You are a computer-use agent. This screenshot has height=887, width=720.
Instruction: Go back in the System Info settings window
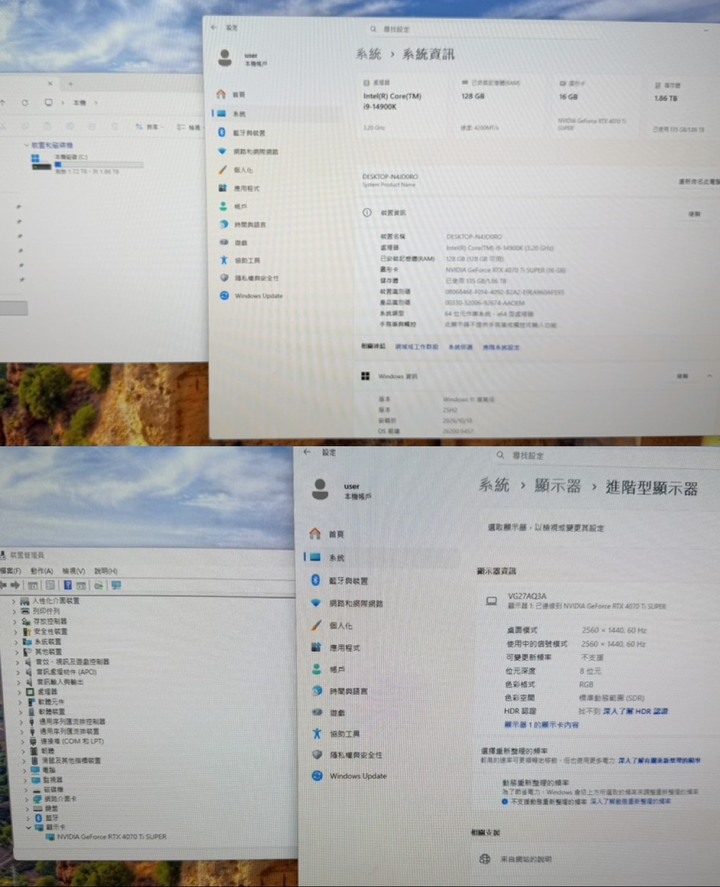(x=214, y=27)
